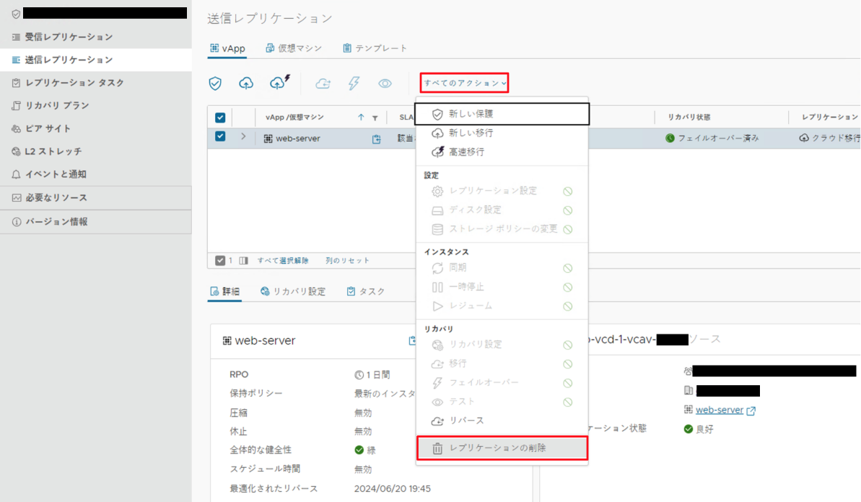Image resolution: width=861 pixels, height=502 pixels.
Task: Click the clipboard icon in the web-server row
Action: coord(376,139)
